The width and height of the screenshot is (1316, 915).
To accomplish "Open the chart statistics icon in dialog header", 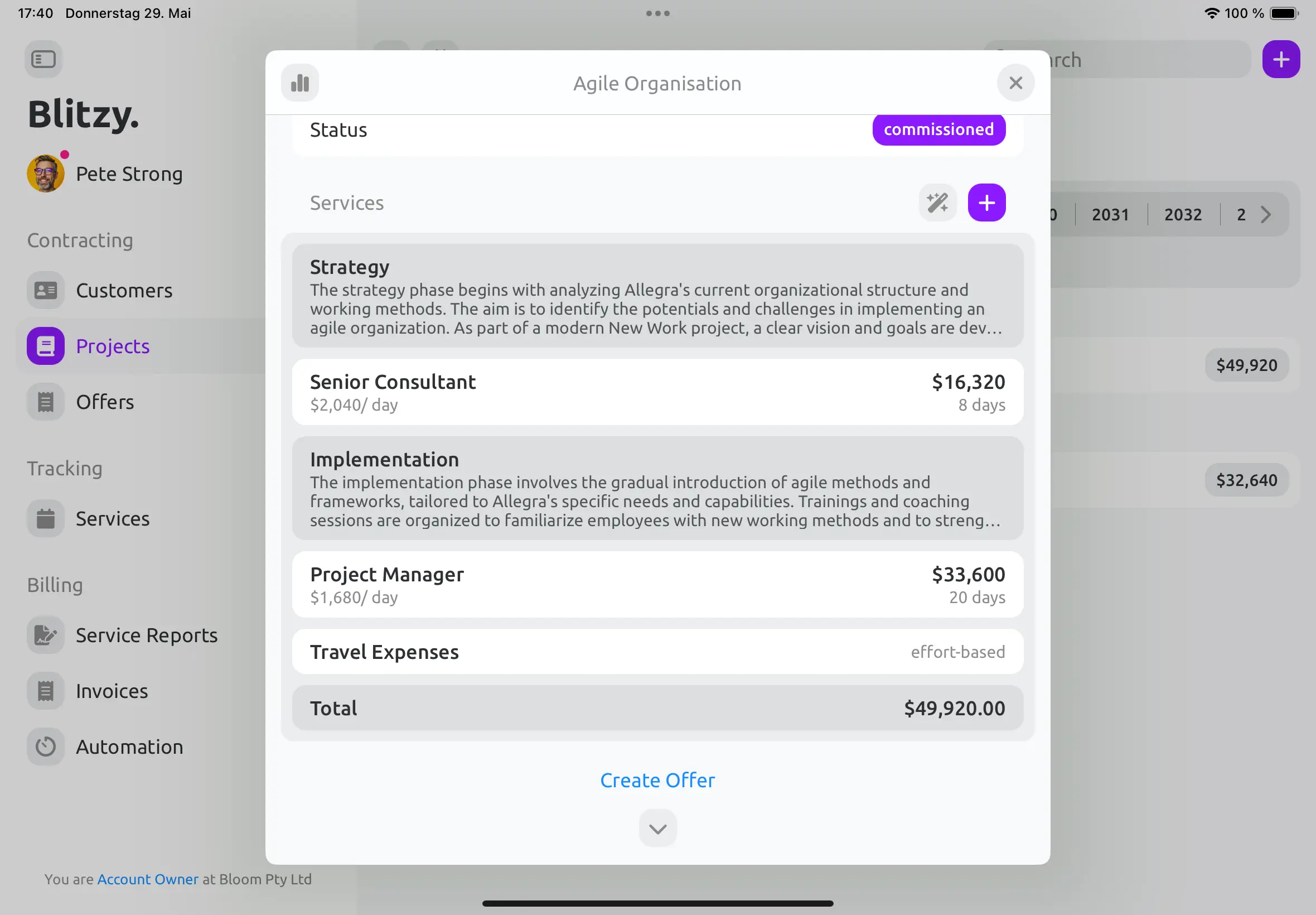I will 299,83.
